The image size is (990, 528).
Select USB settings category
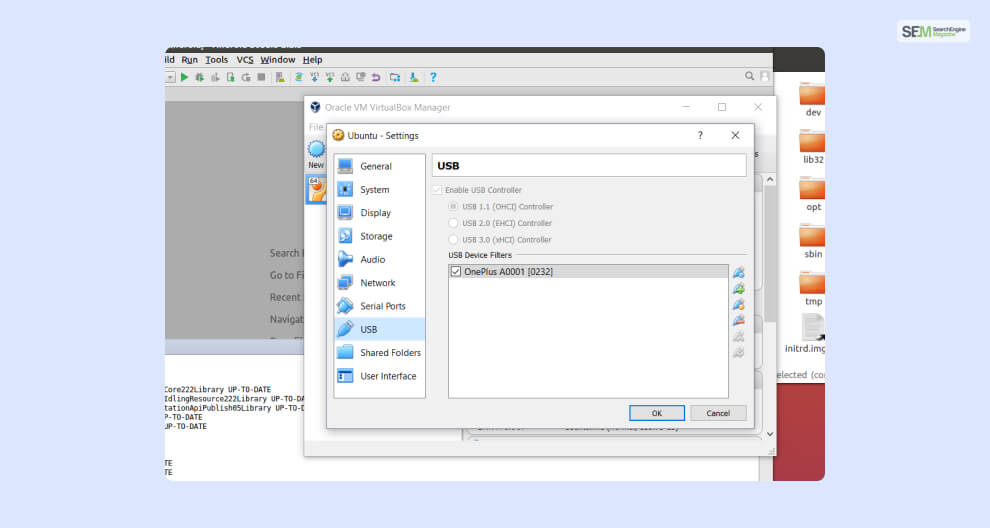pos(379,330)
